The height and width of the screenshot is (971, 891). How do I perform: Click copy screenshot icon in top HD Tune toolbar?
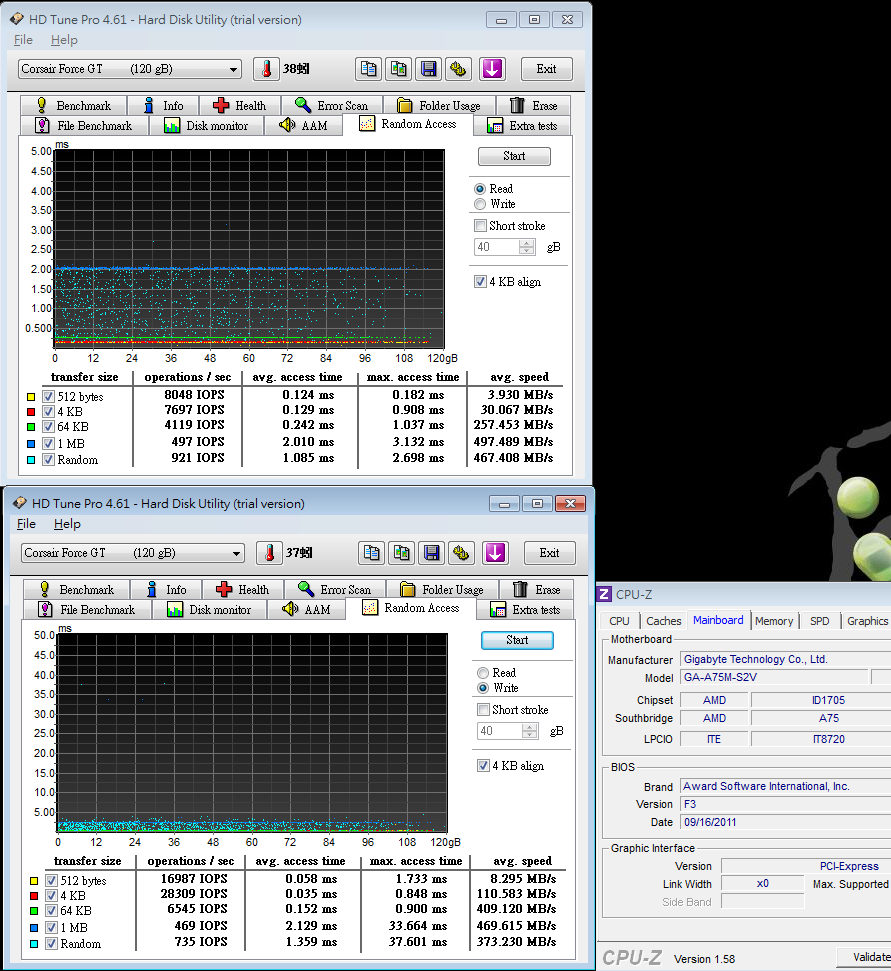[x=398, y=69]
